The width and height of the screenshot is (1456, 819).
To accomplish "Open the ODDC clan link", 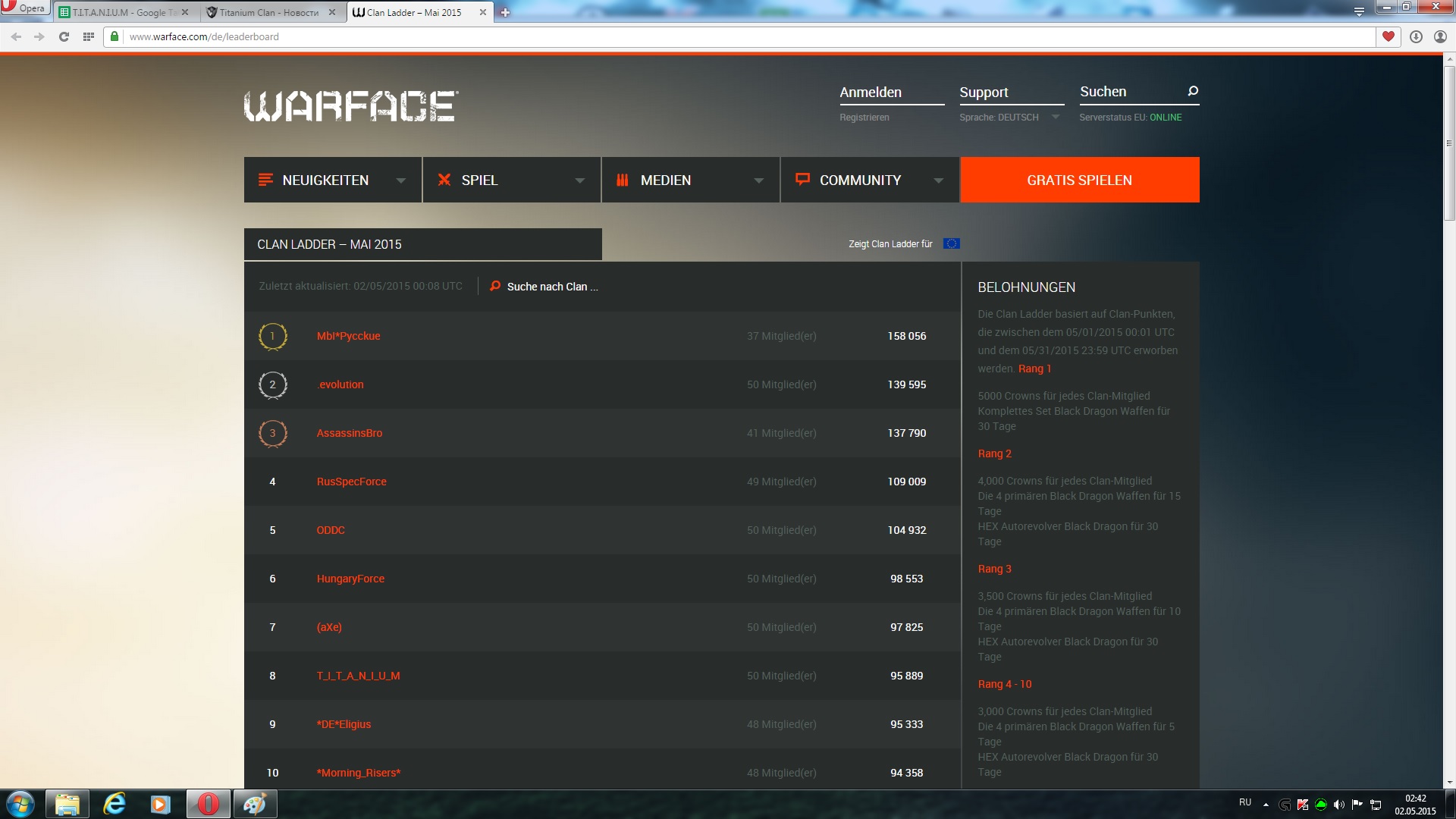I will 331,530.
